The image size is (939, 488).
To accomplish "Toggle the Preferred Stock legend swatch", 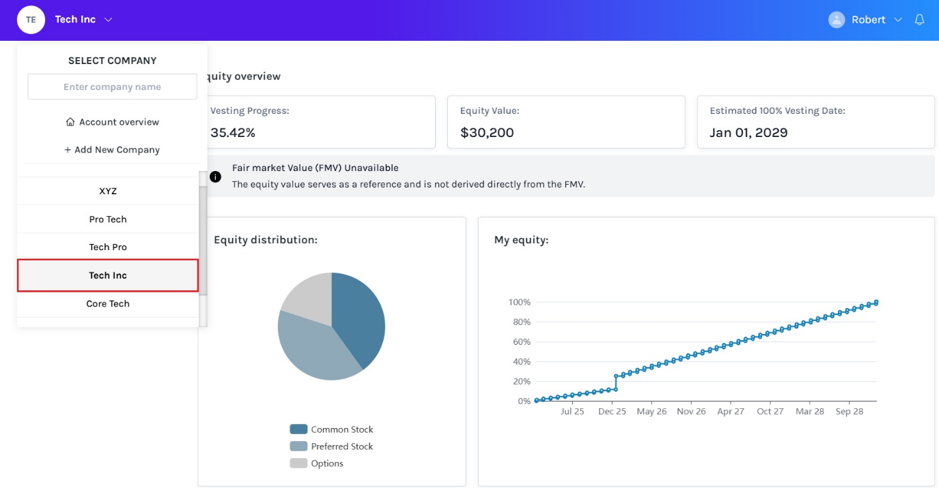I will [x=298, y=446].
